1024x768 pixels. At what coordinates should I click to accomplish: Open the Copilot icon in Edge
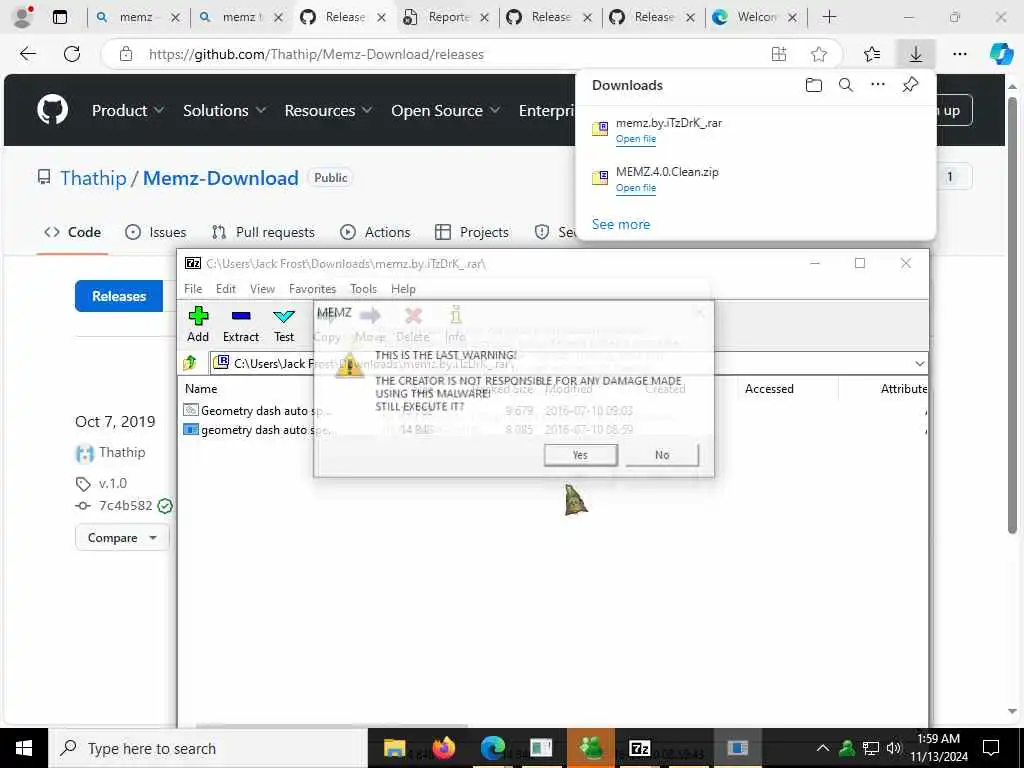tap(1001, 54)
